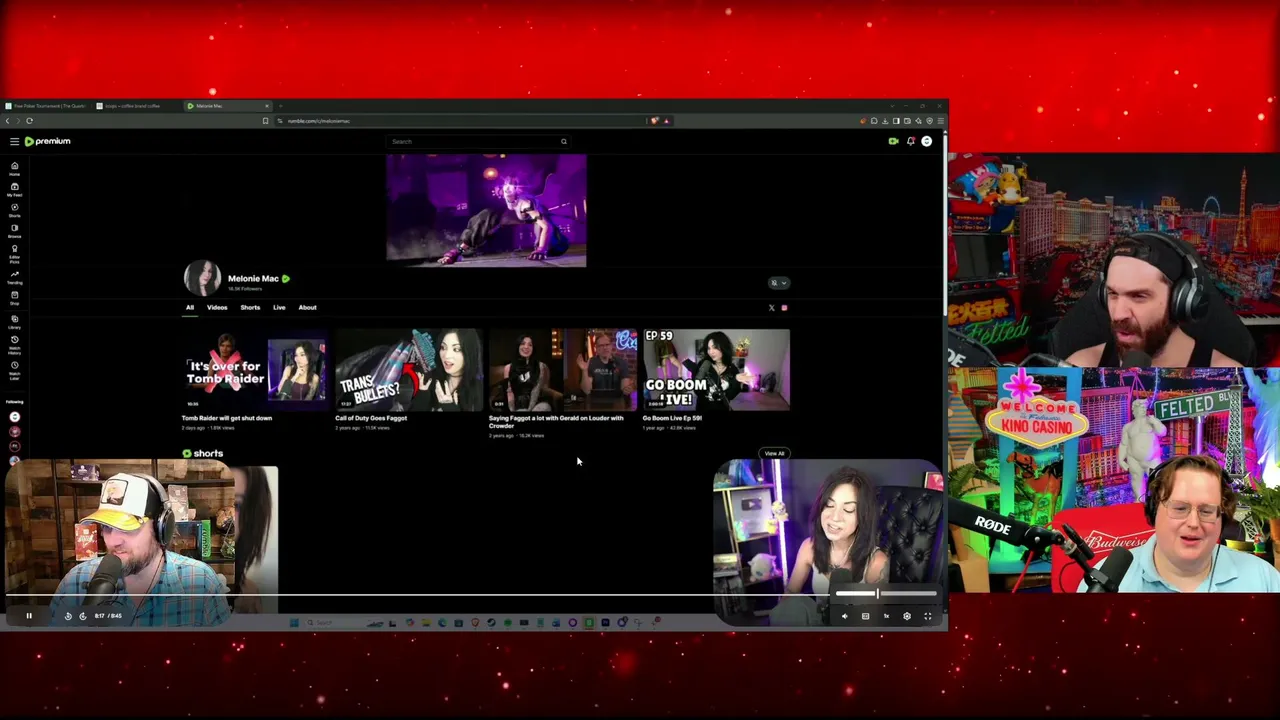Click Melonie Mac's channel avatar

(x=202, y=279)
